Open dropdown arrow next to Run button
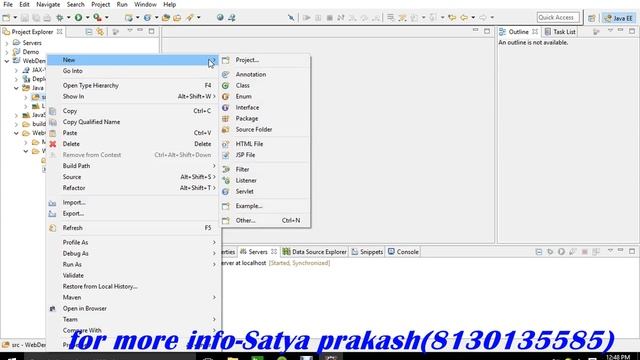Image resolution: width=640 pixels, height=360 pixels. tap(87, 18)
